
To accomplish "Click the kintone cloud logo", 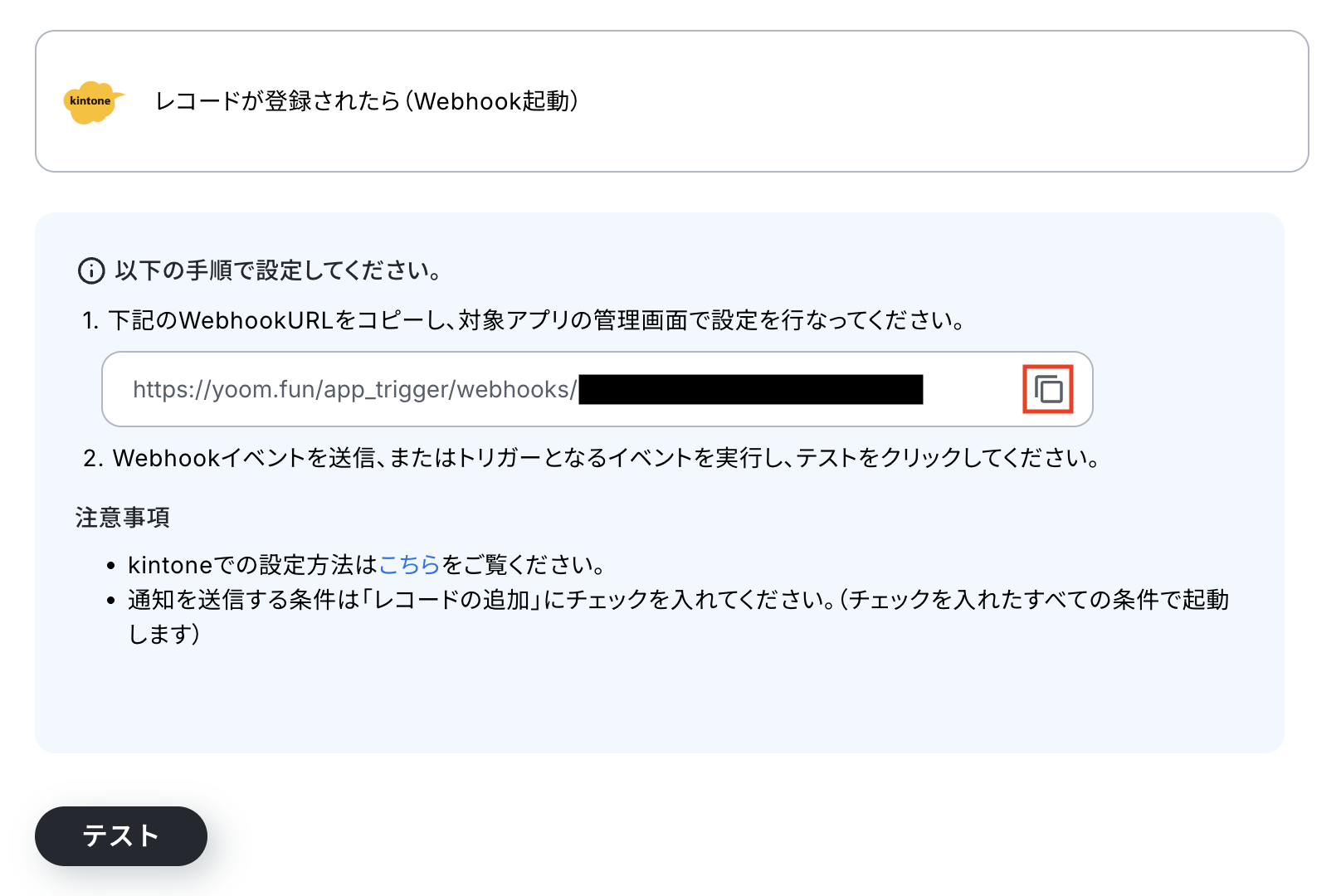I will pyautogui.click(x=93, y=102).
